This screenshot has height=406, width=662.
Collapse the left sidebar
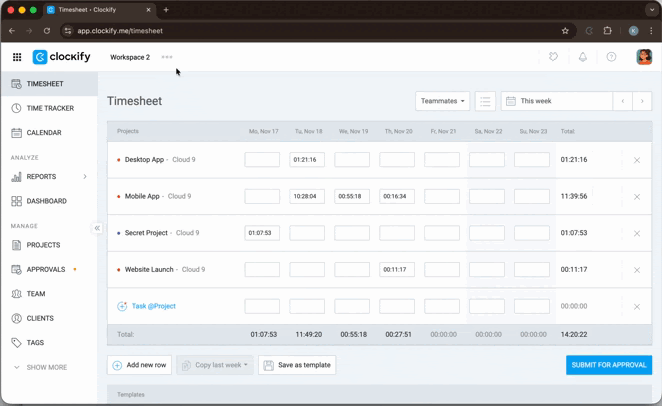pyautogui.click(x=97, y=228)
